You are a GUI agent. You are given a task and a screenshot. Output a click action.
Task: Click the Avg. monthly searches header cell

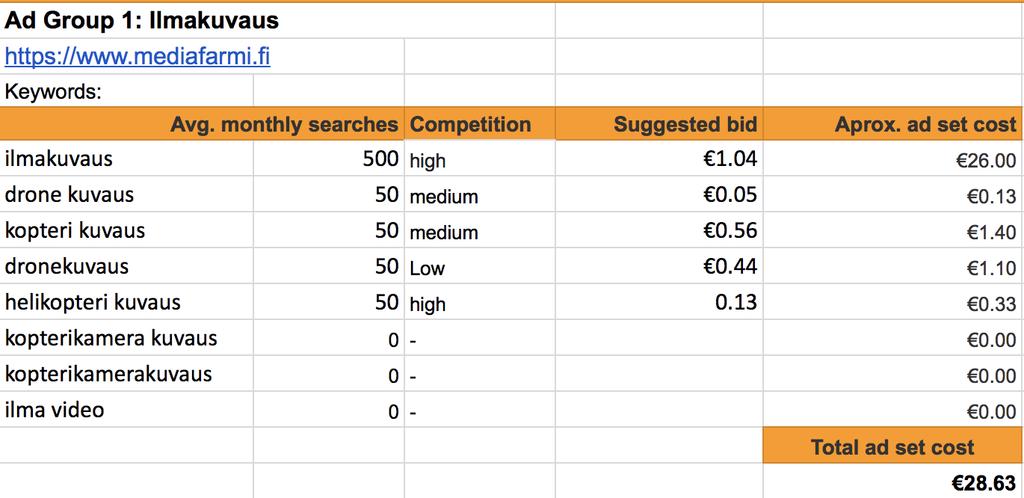tap(202, 124)
